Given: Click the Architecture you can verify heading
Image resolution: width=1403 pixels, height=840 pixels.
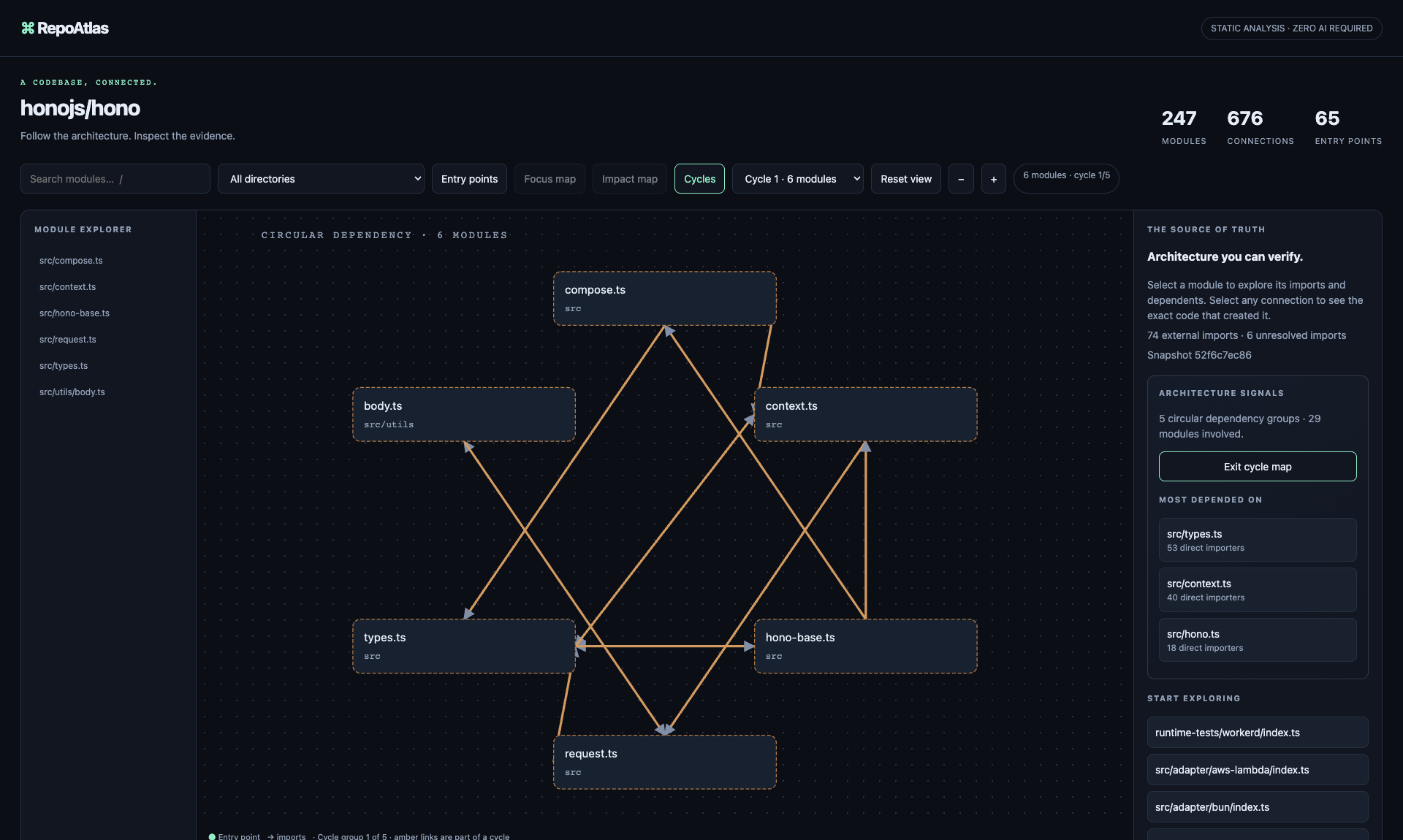Looking at the screenshot, I should coord(1225,256).
